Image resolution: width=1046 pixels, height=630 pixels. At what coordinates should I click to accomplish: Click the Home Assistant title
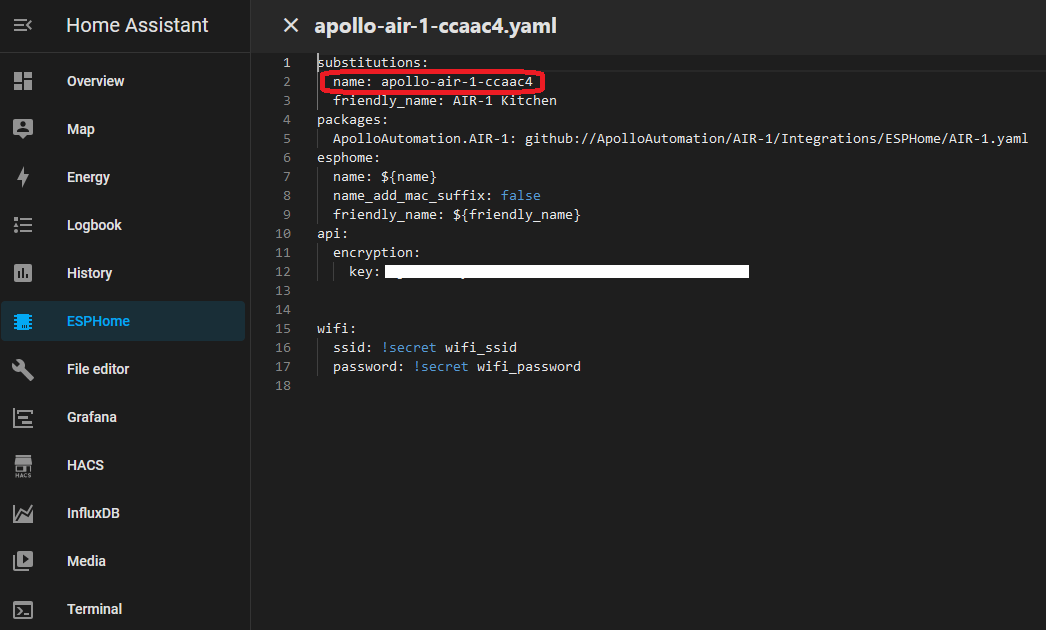[x=137, y=26]
